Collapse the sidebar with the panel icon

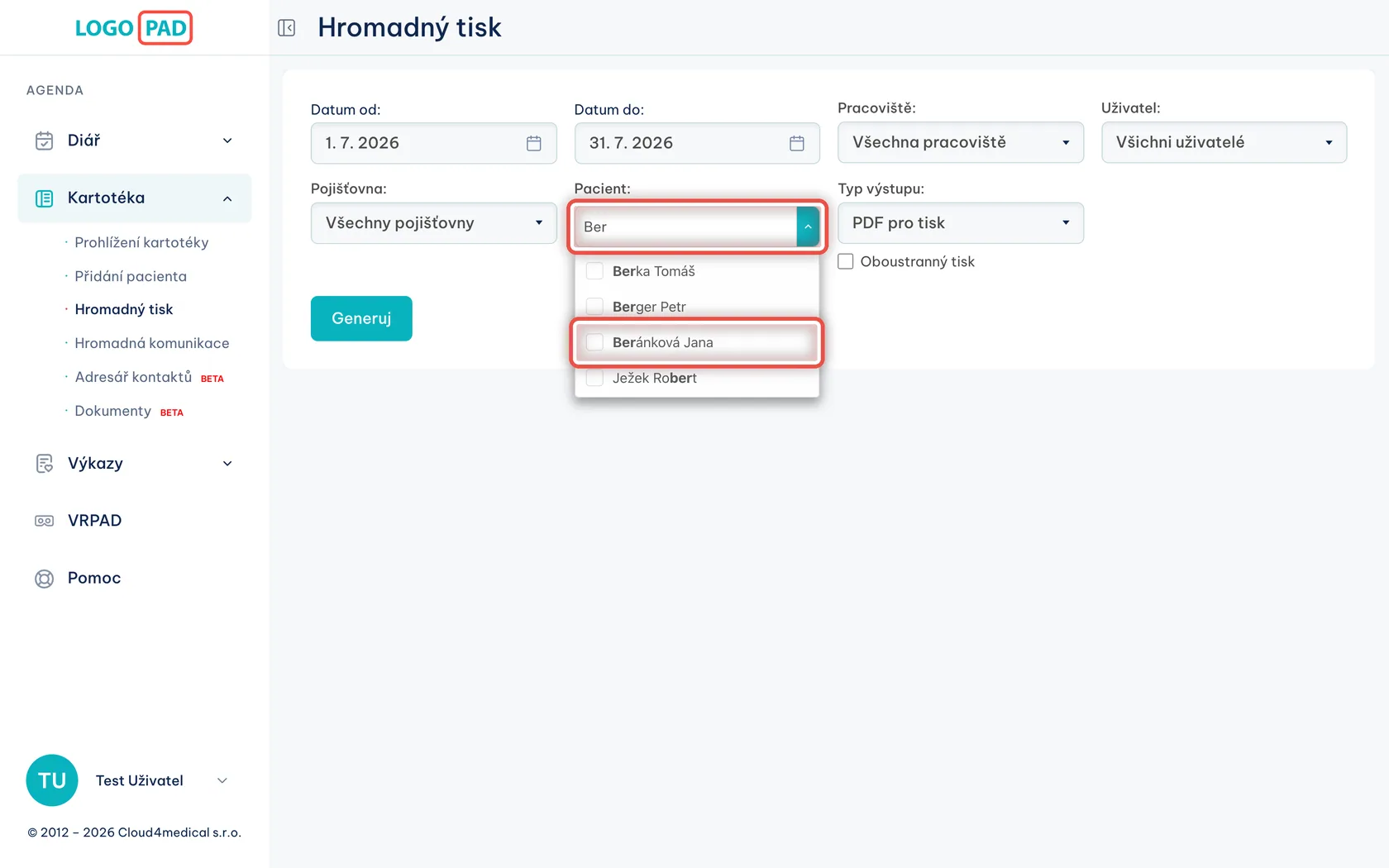click(x=287, y=28)
